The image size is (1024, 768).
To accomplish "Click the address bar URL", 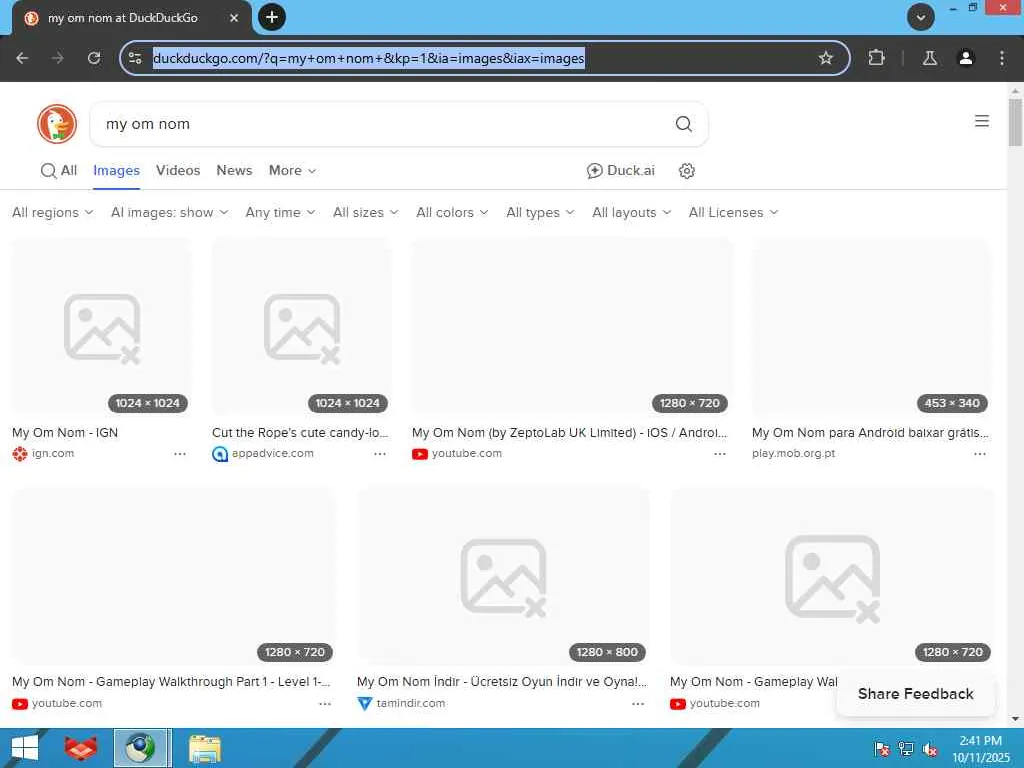I will click(368, 58).
